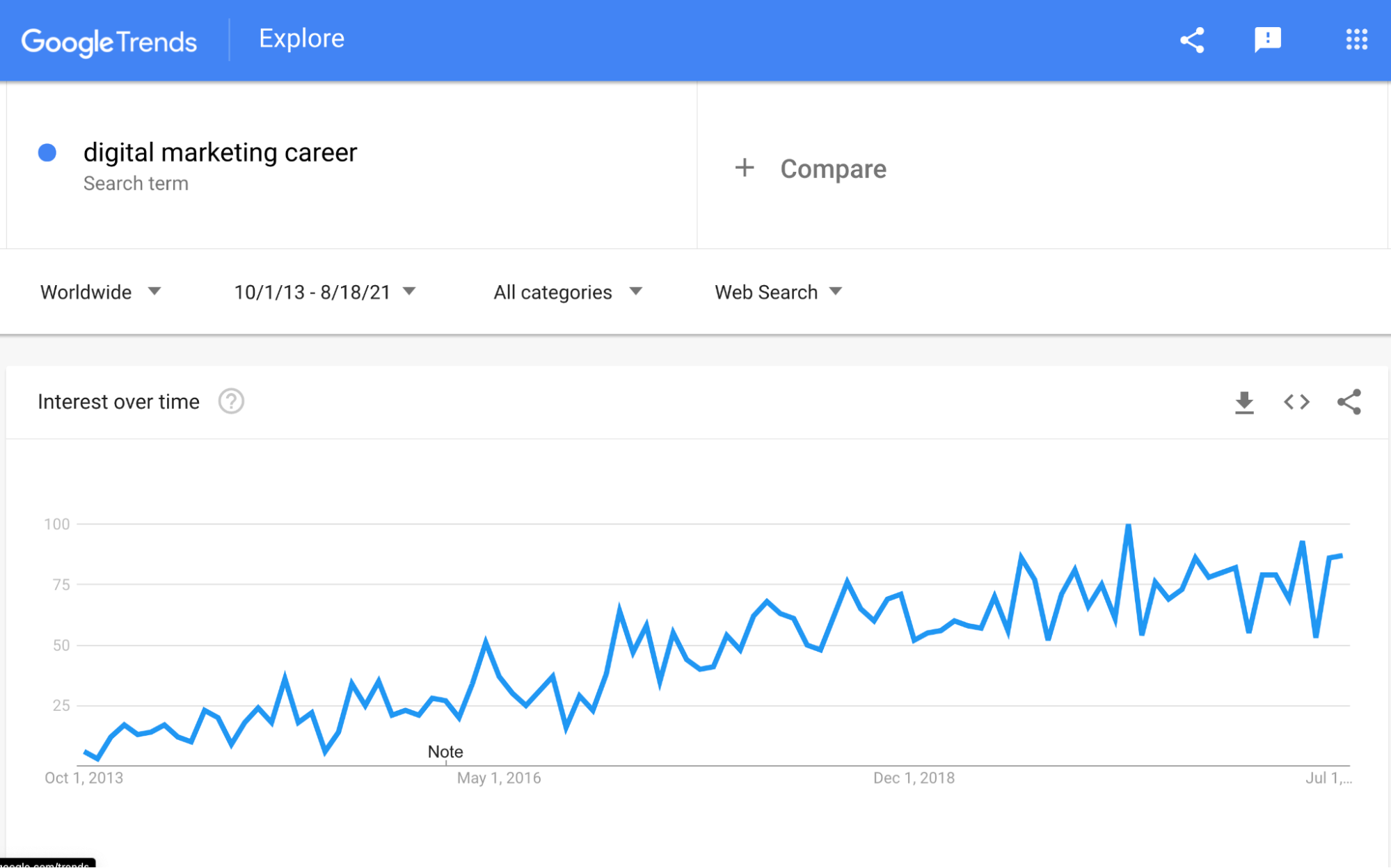Expand the Worldwide region dropdown
This screenshot has width=1391, height=868.
tap(100, 292)
